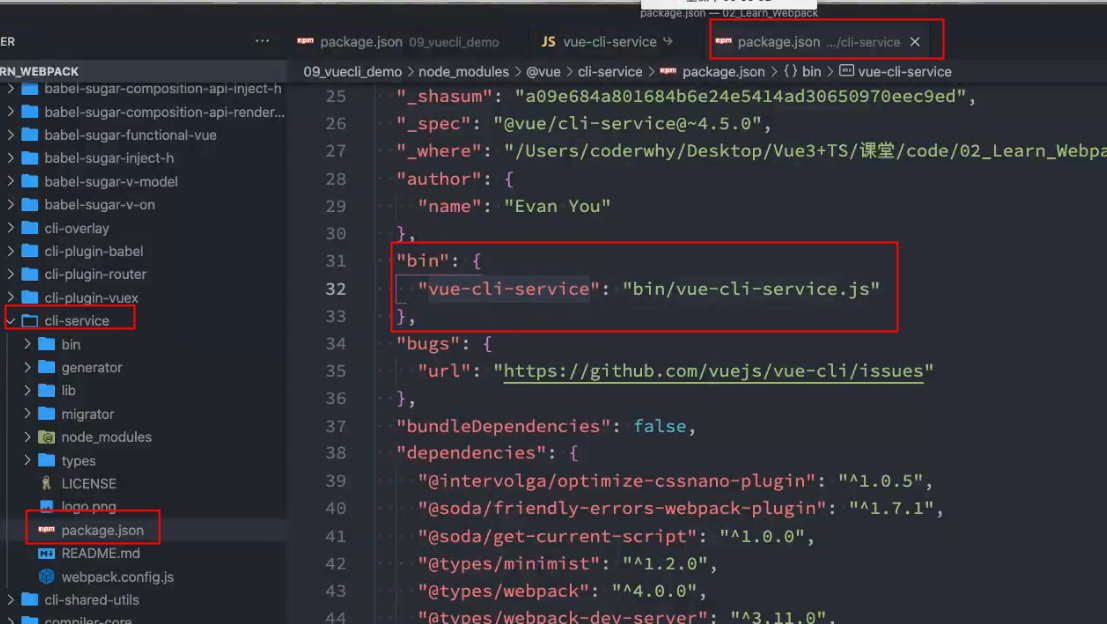Screen dimensions: 1107x624
Task: Click the folder icon next to bin
Action: pyautogui.click(x=47, y=344)
